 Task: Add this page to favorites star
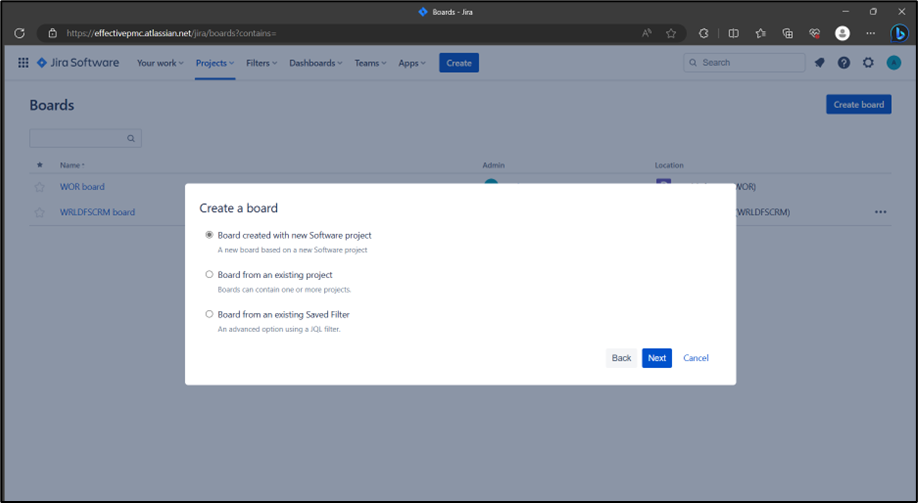pyautogui.click(x=671, y=33)
